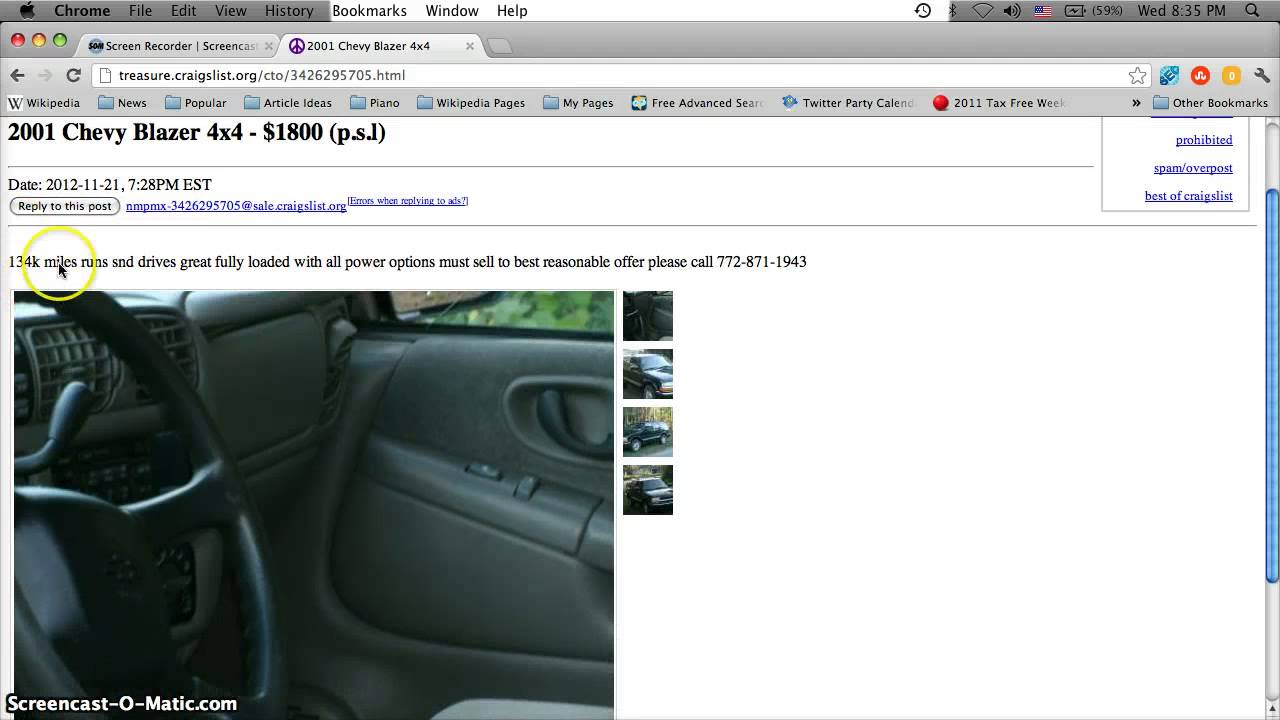This screenshot has height=720, width=1280.
Task: Click the battery status icon
Action: pyautogui.click(x=1076, y=10)
